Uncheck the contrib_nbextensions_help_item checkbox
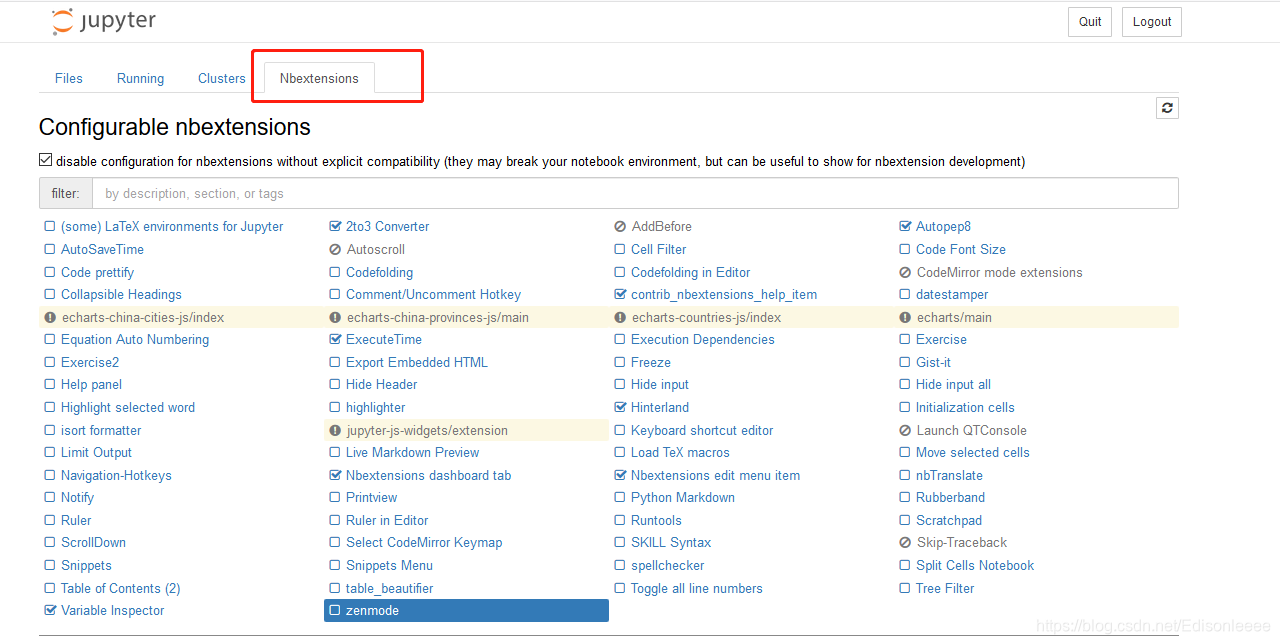 click(621, 295)
